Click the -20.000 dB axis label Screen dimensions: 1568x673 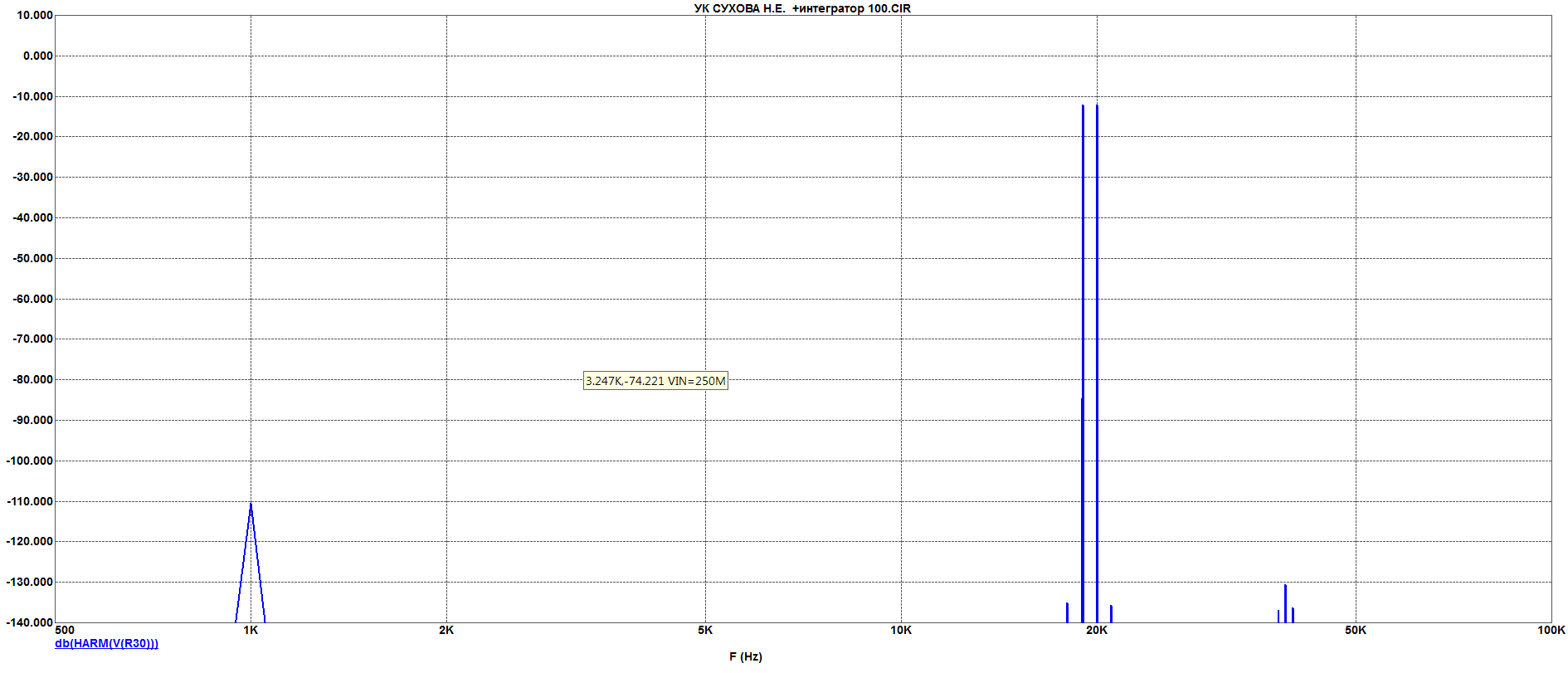tap(32, 136)
